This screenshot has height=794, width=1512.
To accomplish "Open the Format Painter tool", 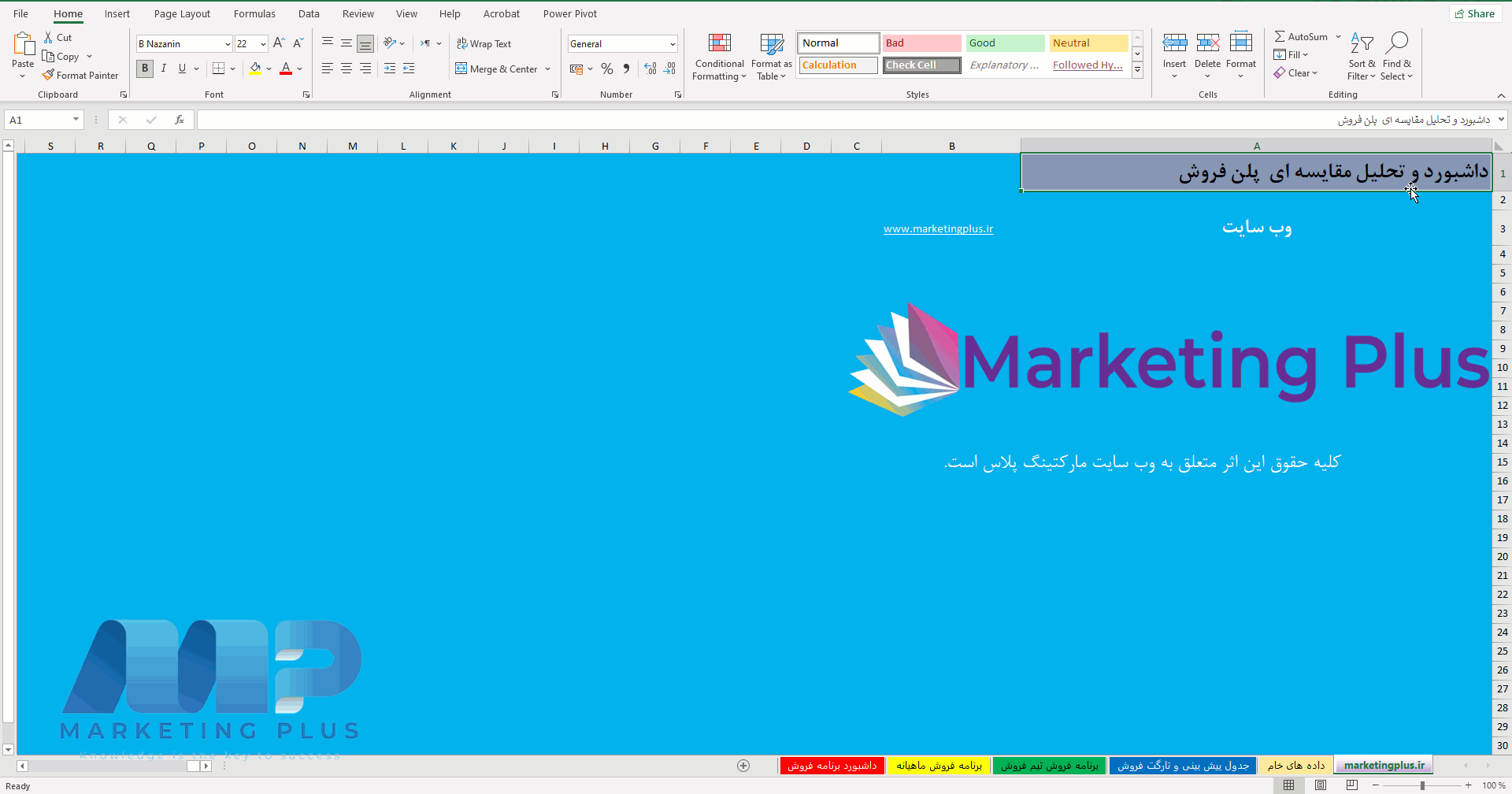I will point(81,75).
